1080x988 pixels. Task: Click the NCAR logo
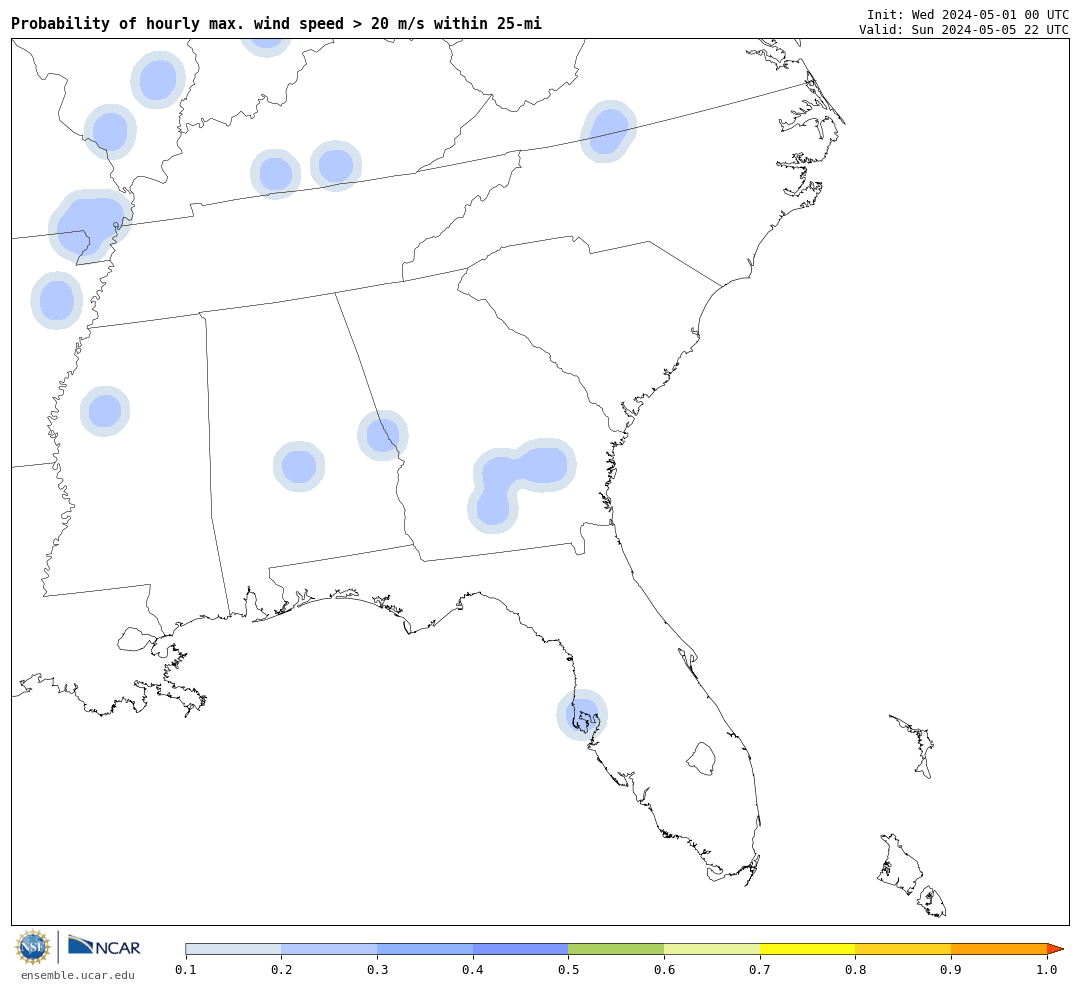pos(104,946)
